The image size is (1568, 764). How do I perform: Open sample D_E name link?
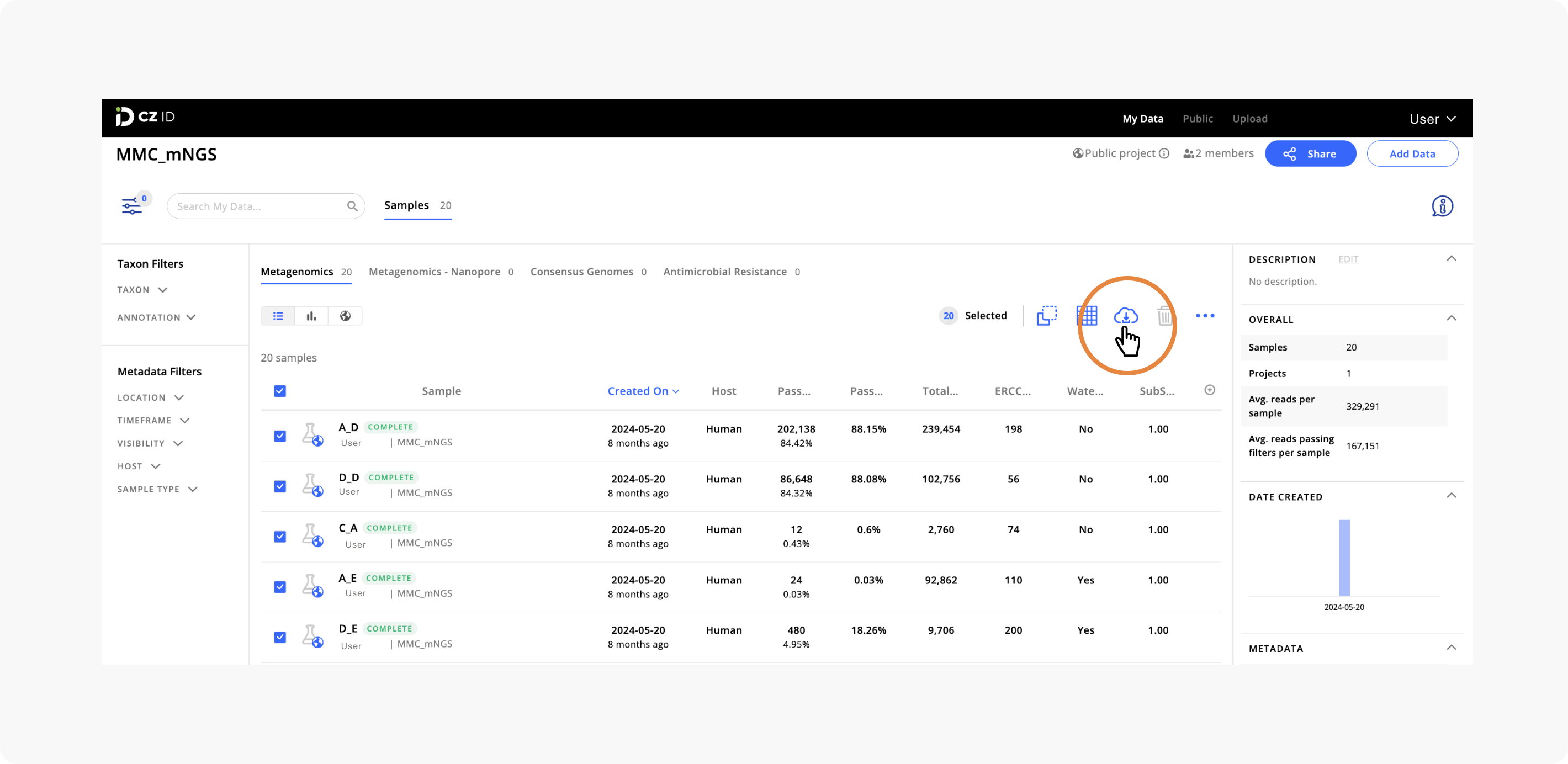tap(348, 628)
